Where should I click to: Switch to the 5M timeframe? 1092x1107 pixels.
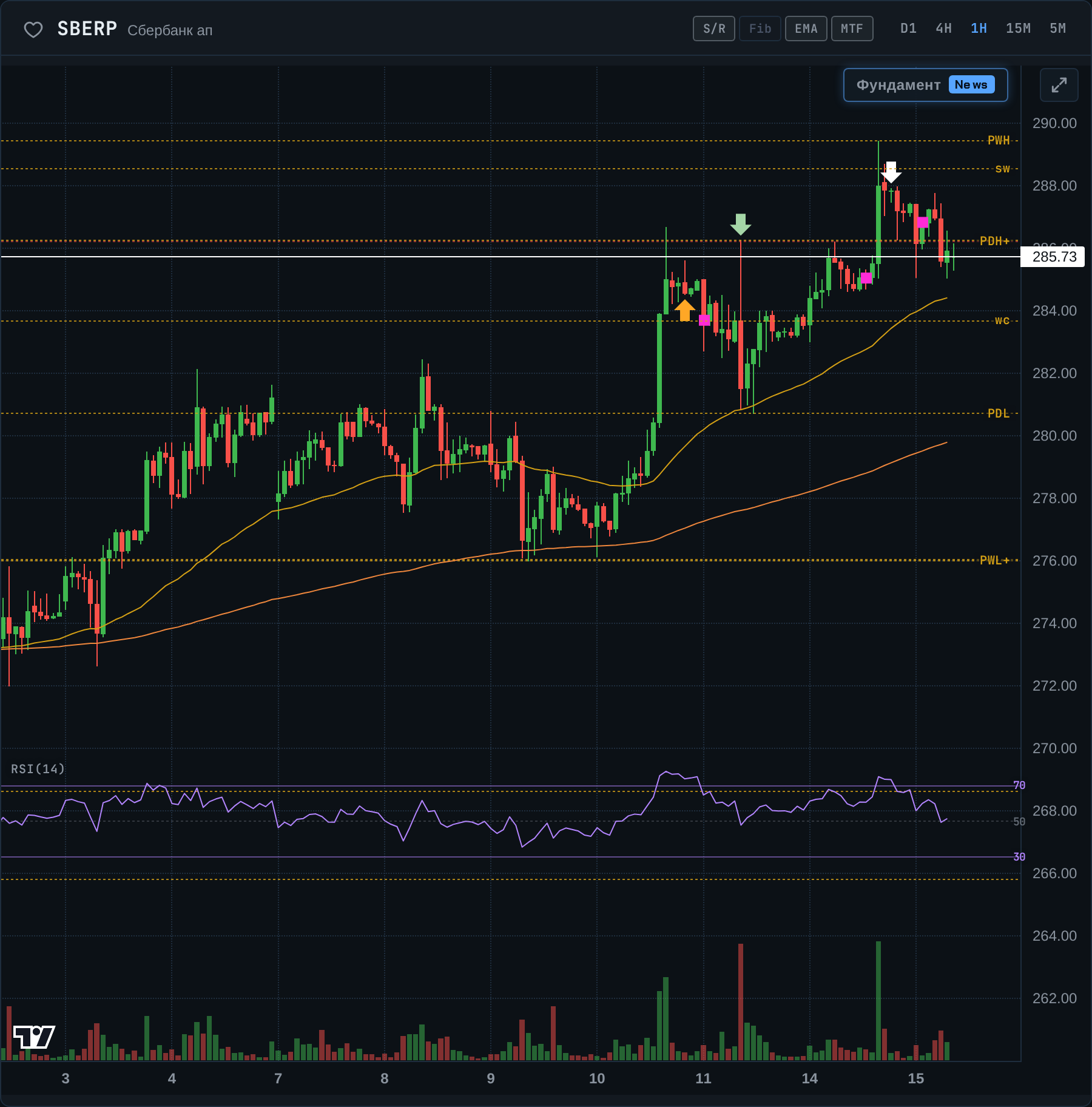[x=1057, y=29]
